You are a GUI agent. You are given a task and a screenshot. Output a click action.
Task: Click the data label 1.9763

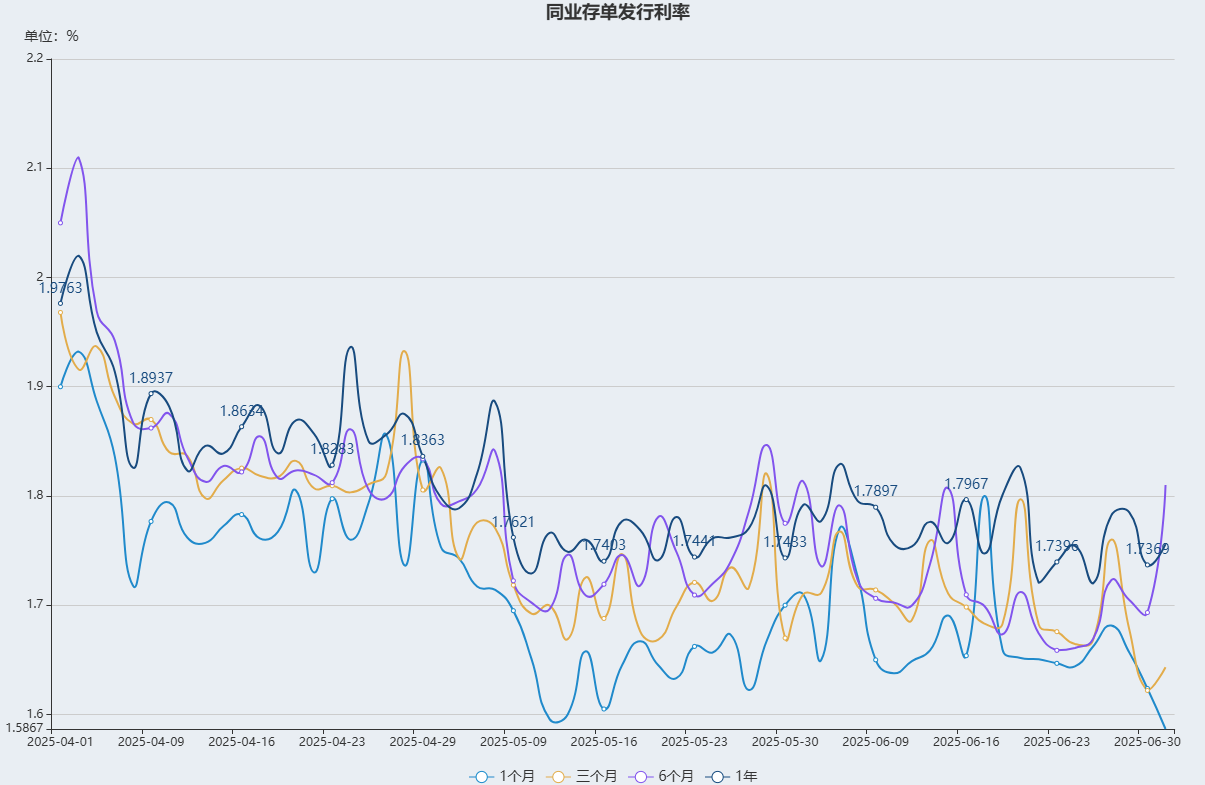click(x=61, y=288)
